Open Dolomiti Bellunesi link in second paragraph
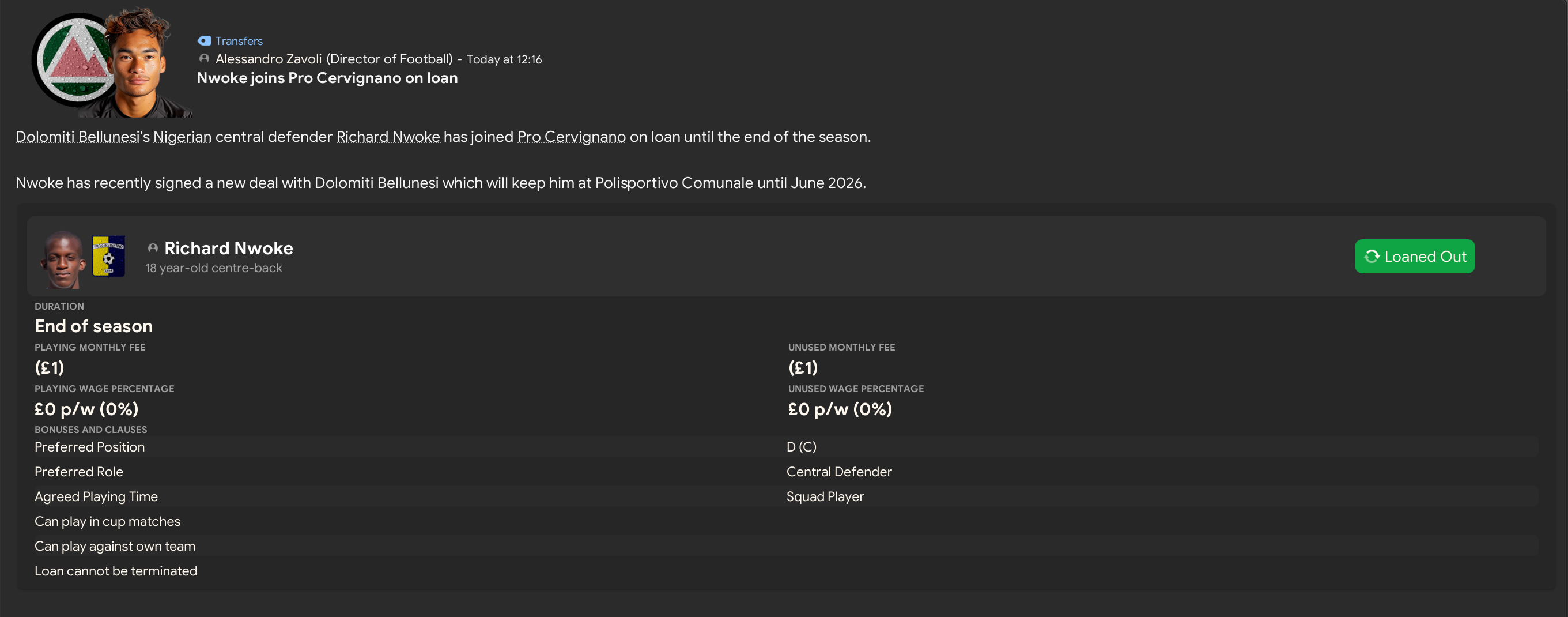 coord(376,183)
